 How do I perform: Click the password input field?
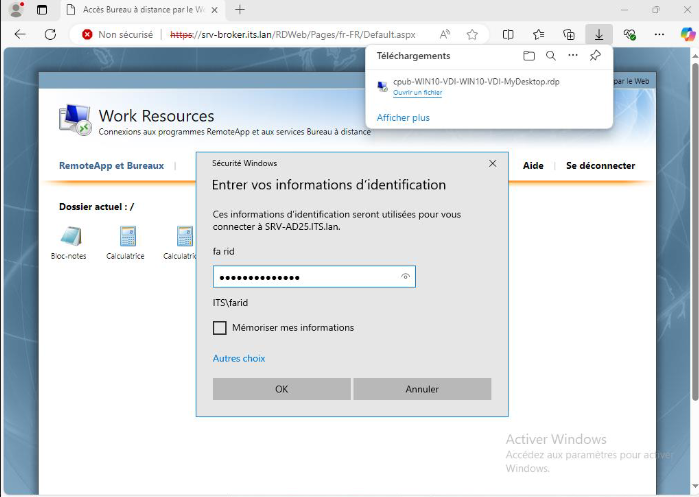pos(314,277)
